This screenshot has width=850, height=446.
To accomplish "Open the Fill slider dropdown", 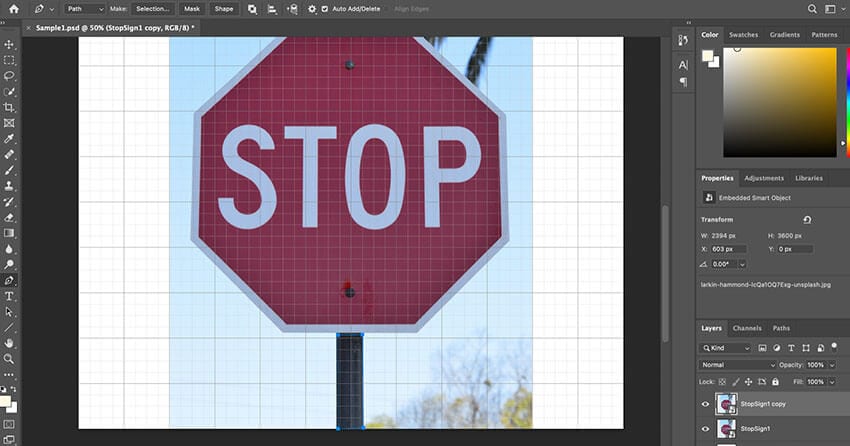I will point(832,382).
